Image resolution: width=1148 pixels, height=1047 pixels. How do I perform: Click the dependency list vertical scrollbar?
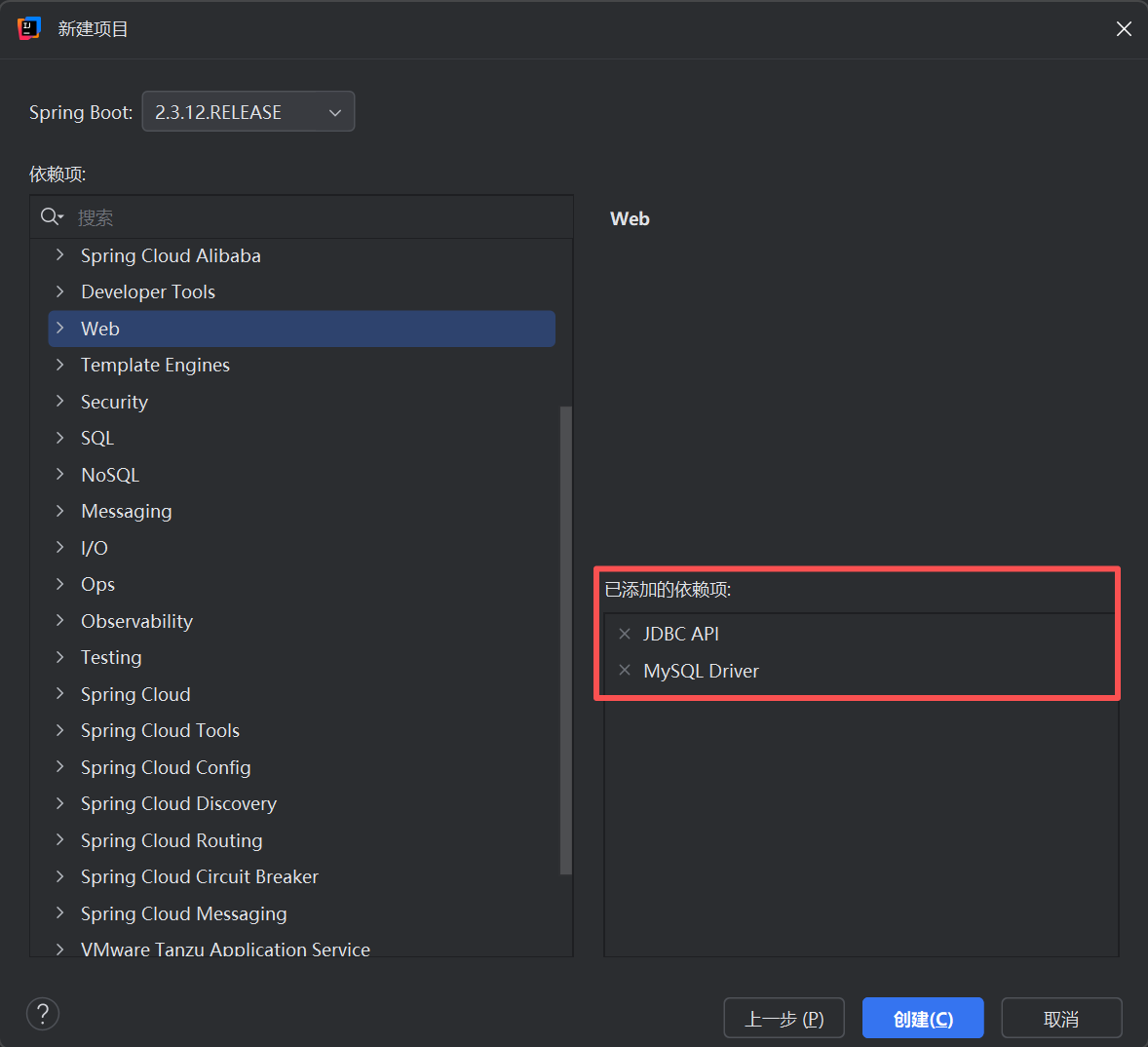pyautogui.click(x=565, y=640)
